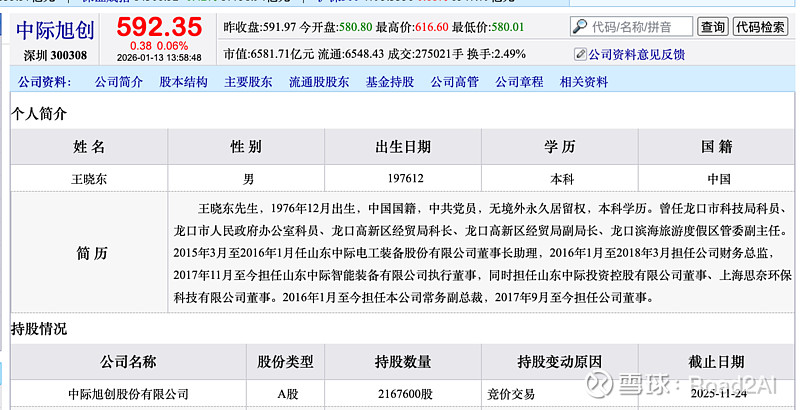800x410 pixels.
Task: Click the education cell 本科
Action: 562,179
